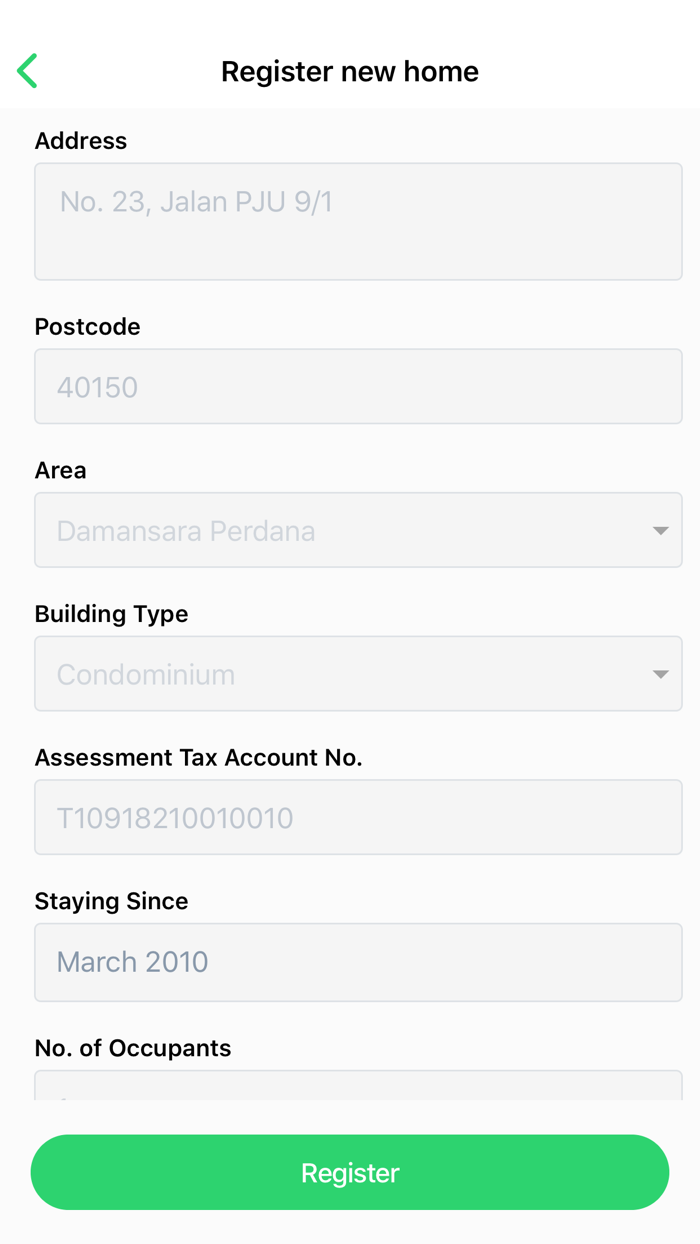Screen dimensions: 700x1244
Task: Click the March 2010 placeholder text
Action: 133,962
